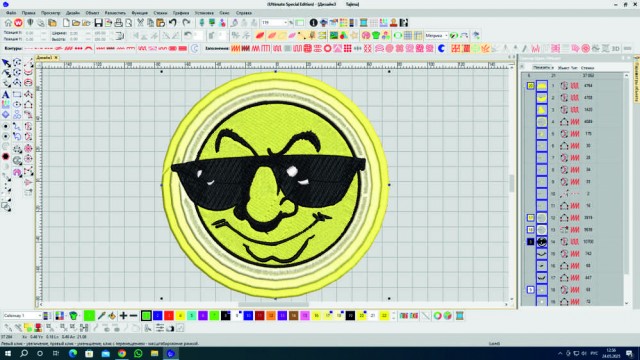This screenshot has height=360, width=640.
Task: Click the open folder icon
Action: coord(76,23)
